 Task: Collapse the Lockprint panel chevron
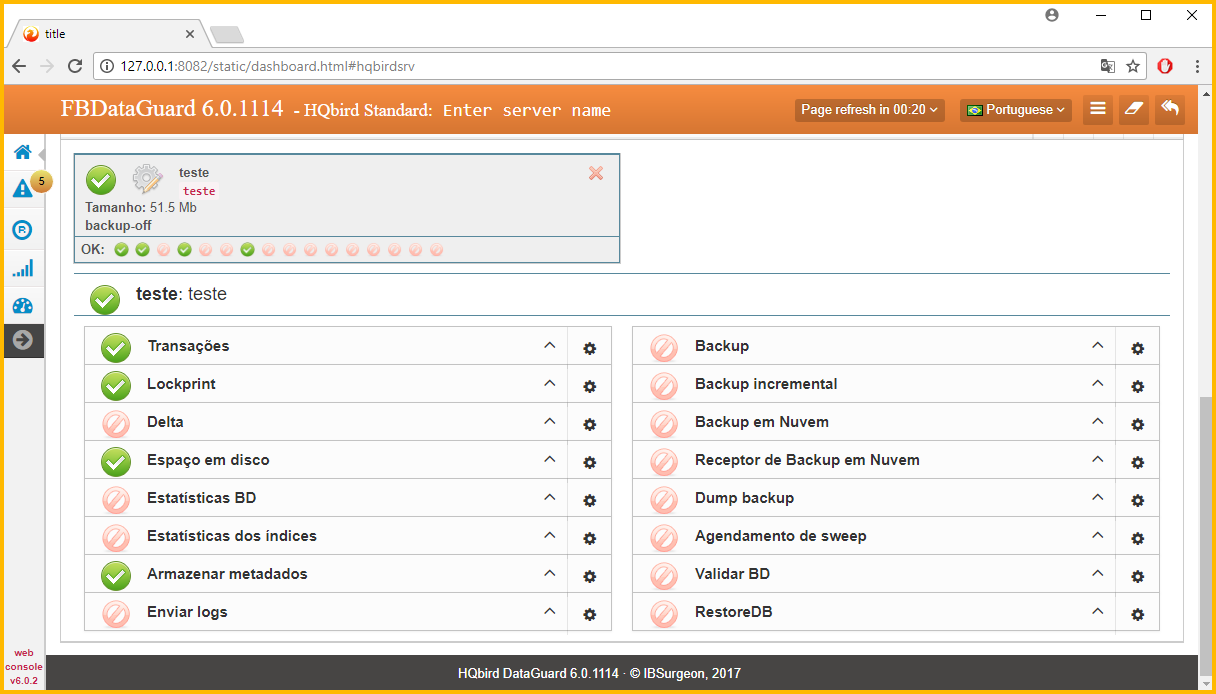click(x=549, y=383)
